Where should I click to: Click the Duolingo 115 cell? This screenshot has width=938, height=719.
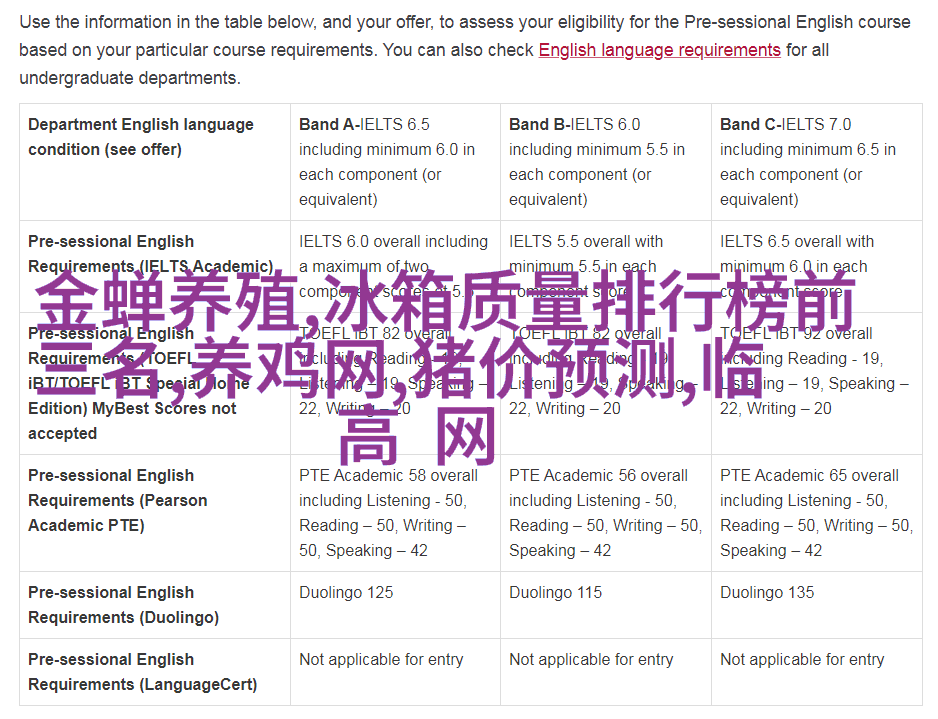pos(555,593)
